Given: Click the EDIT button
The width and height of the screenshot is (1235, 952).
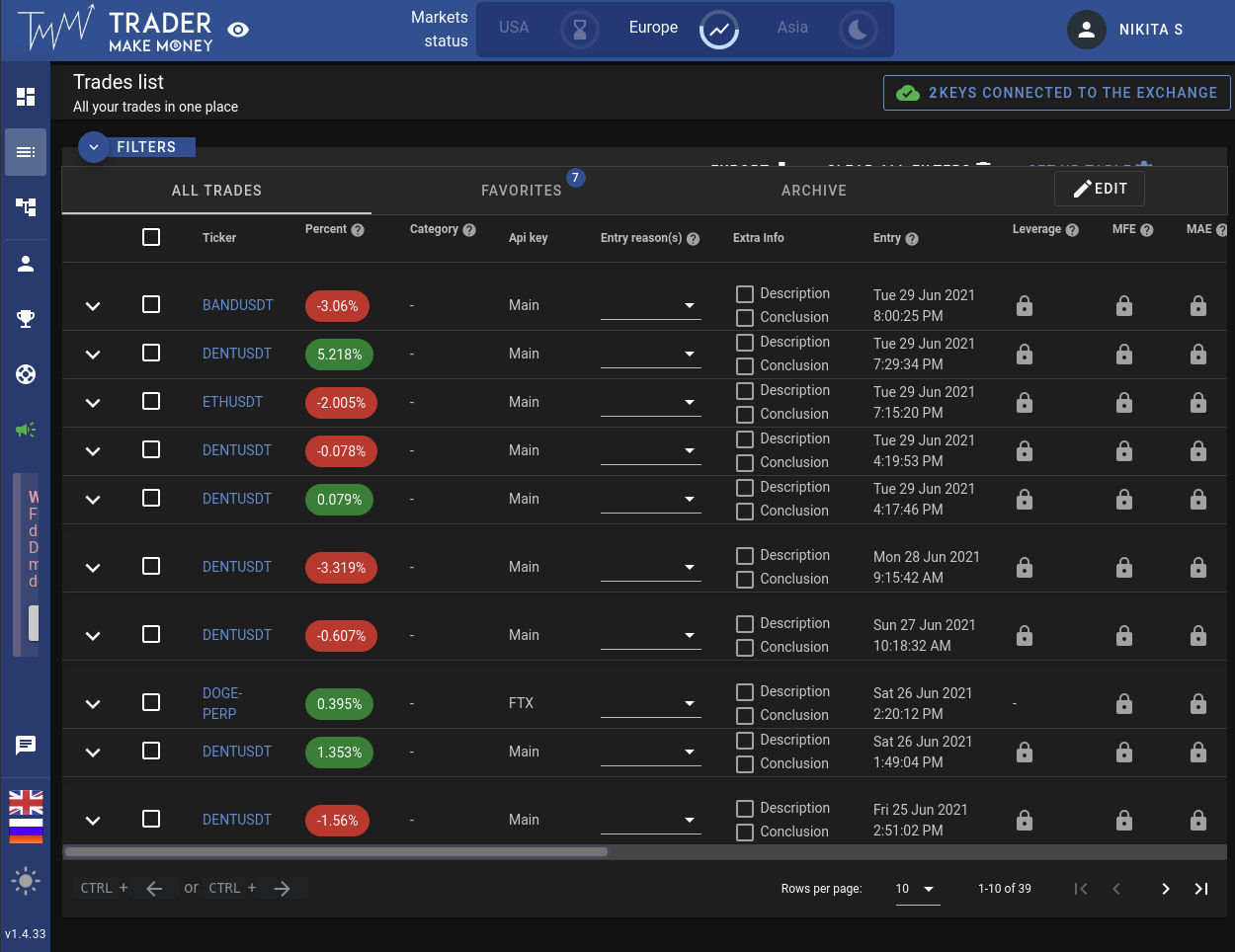Looking at the screenshot, I should tap(1099, 188).
